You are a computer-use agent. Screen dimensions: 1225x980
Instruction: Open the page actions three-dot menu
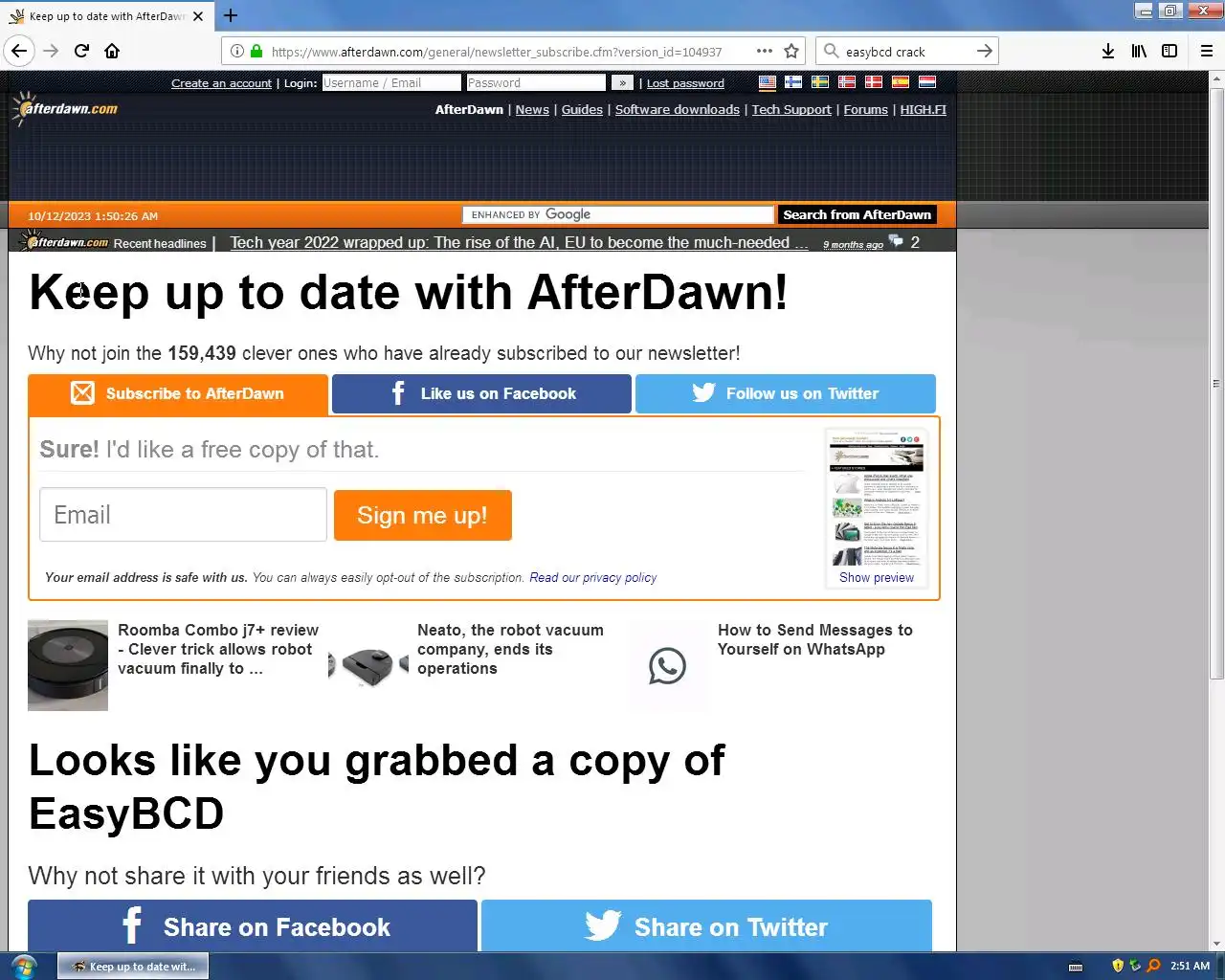click(764, 51)
